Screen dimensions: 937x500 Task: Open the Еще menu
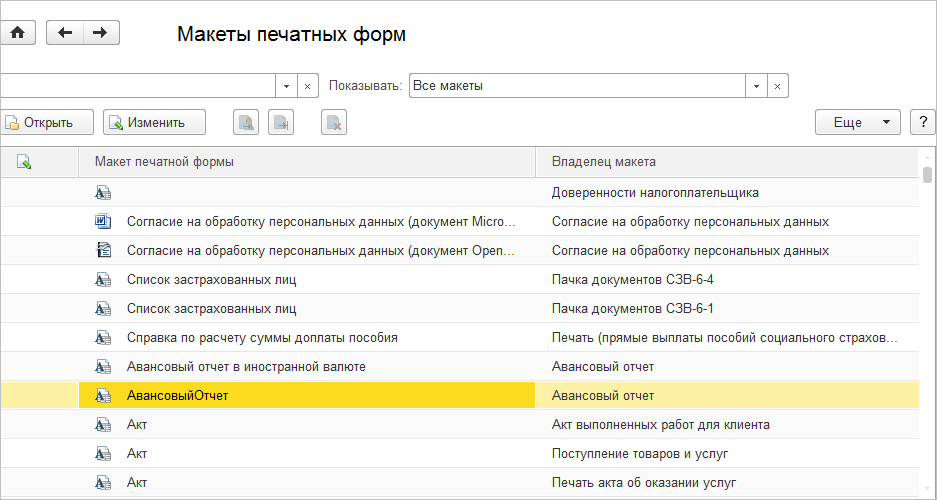[858, 122]
